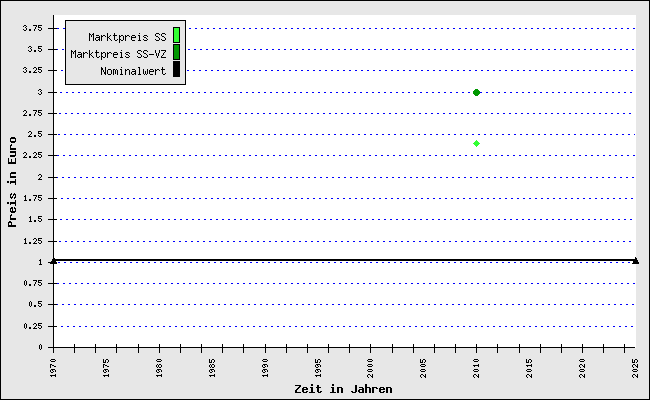Click the black triangle marker at the line's left end

(x=53, y=260)
